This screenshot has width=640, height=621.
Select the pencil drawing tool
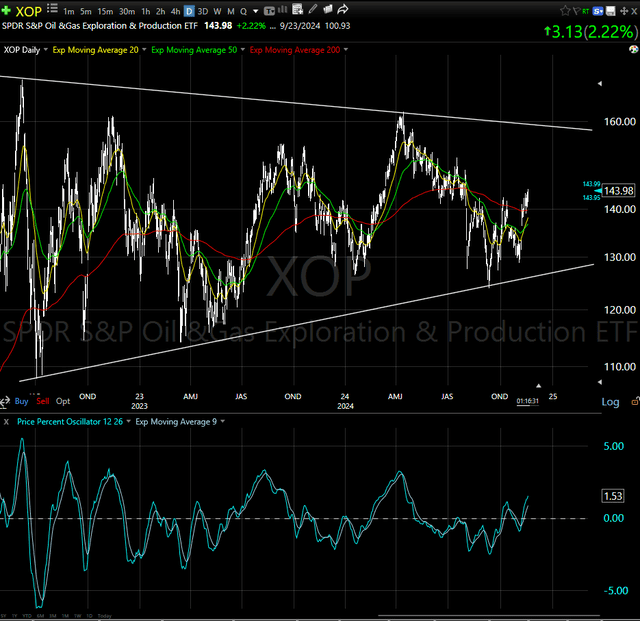pos(313,9)
